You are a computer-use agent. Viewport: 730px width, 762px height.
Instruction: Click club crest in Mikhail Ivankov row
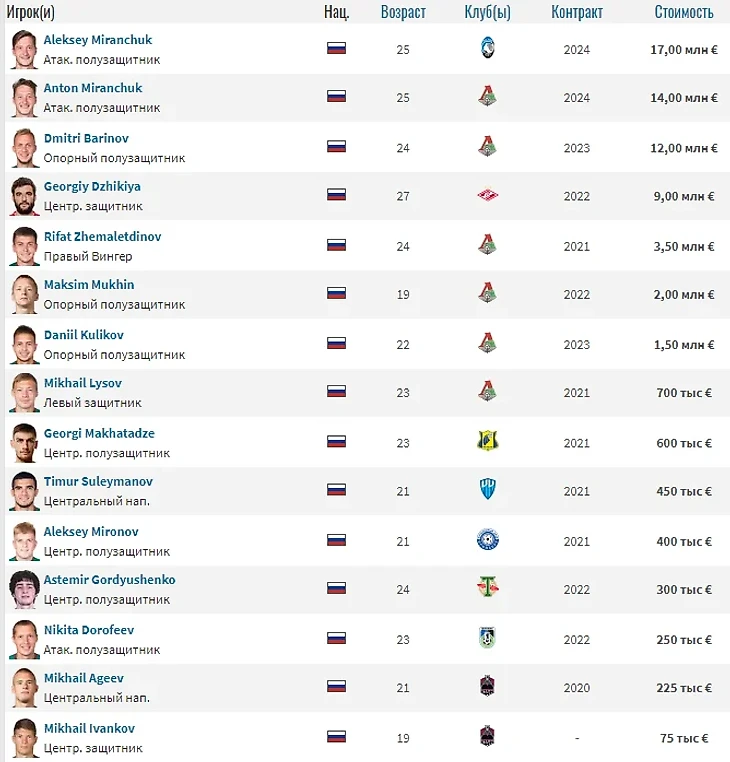pos(487,736)
